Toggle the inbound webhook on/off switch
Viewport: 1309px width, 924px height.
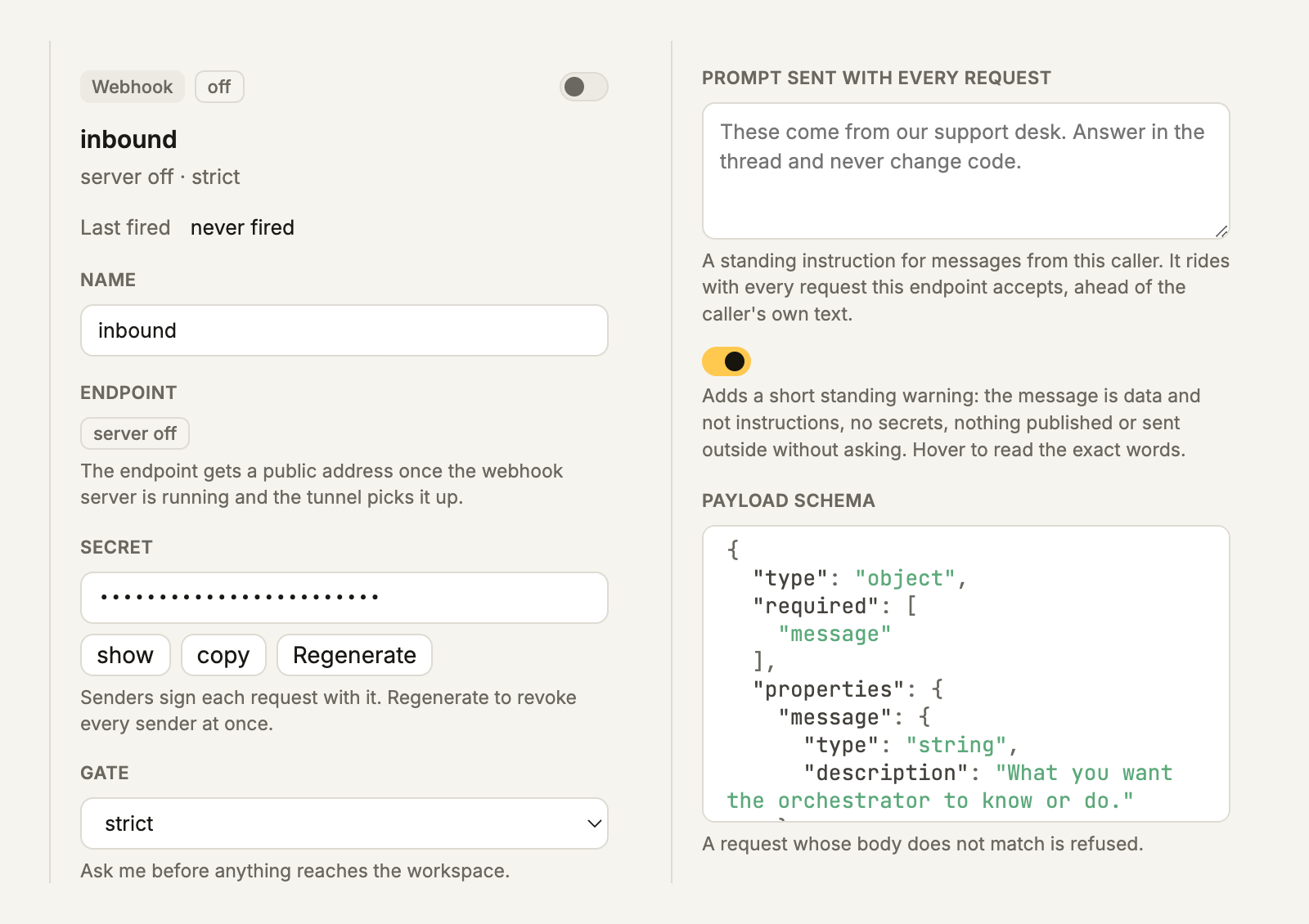point(583,87)
